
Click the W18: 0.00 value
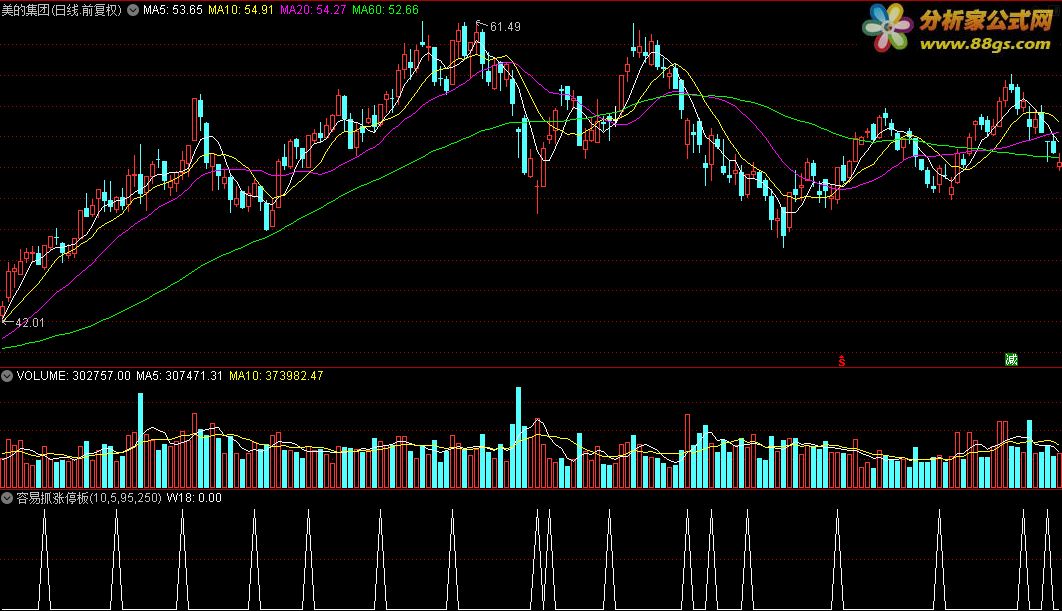(194, 498)
